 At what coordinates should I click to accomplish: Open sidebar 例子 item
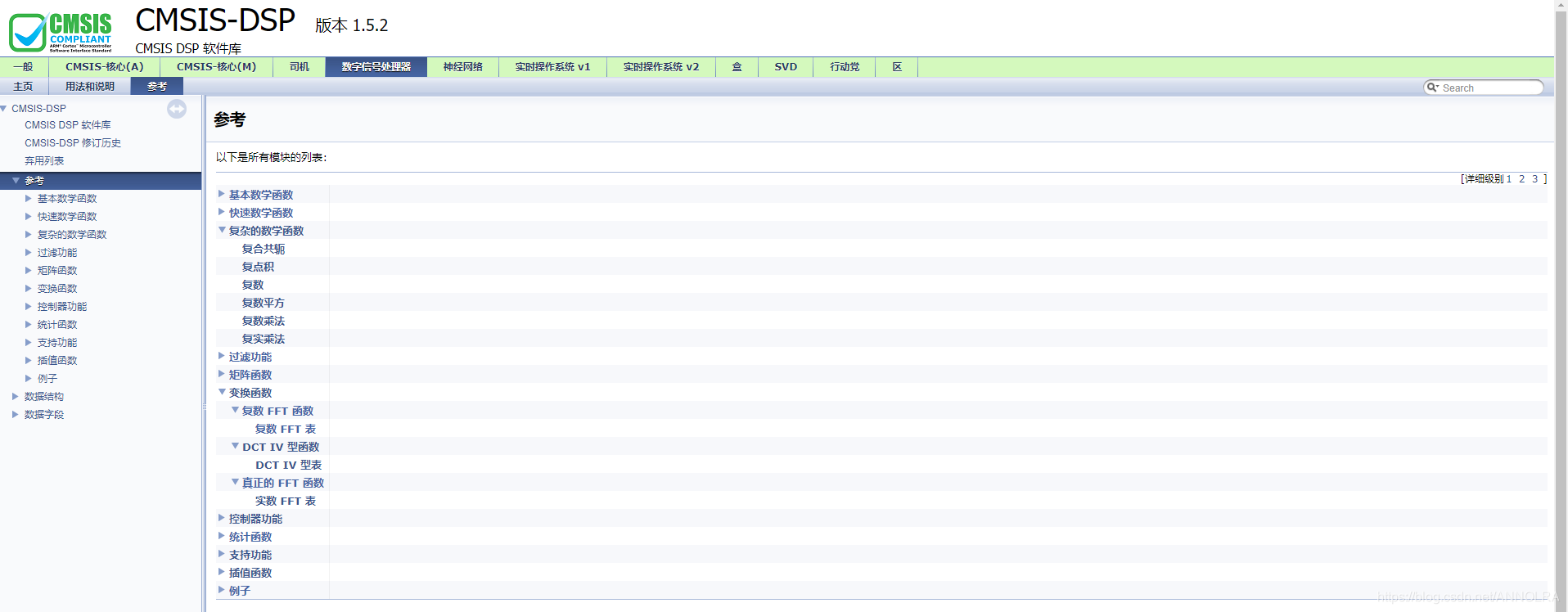(x=47, y=379)
